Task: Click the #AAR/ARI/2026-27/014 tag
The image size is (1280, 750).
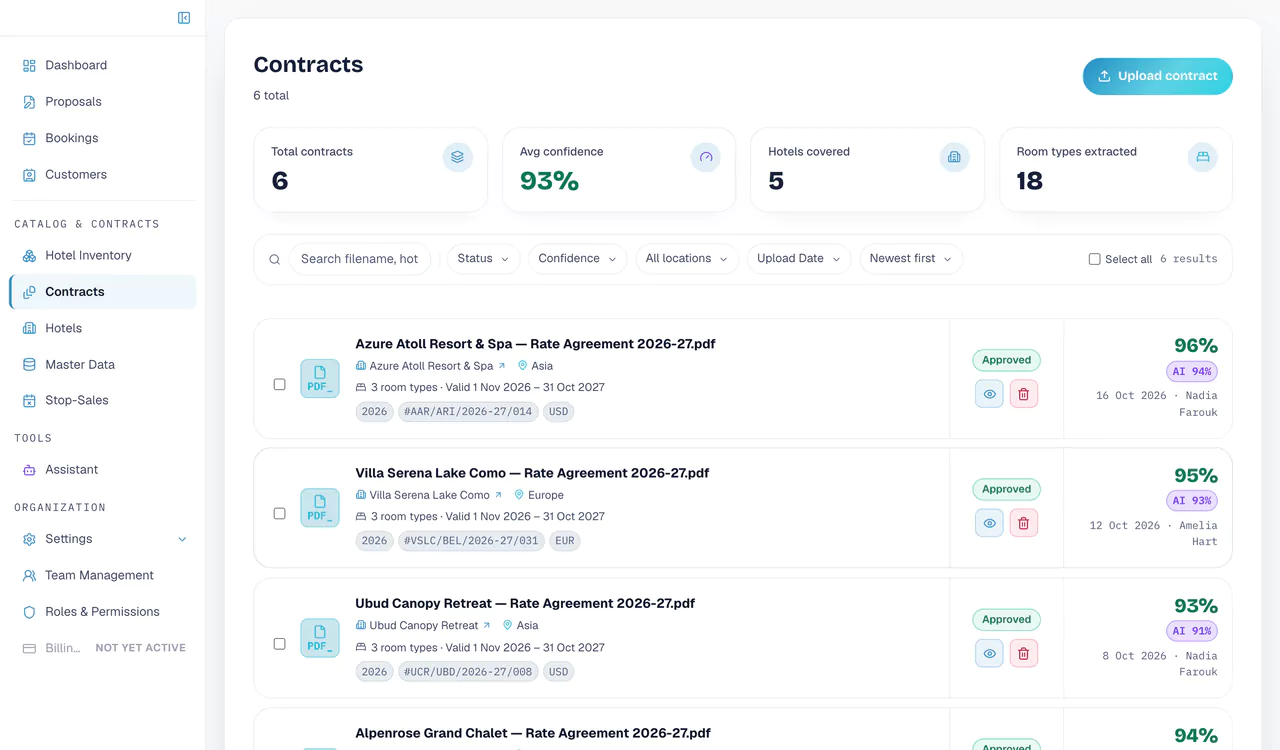Action: coord(468,411)
